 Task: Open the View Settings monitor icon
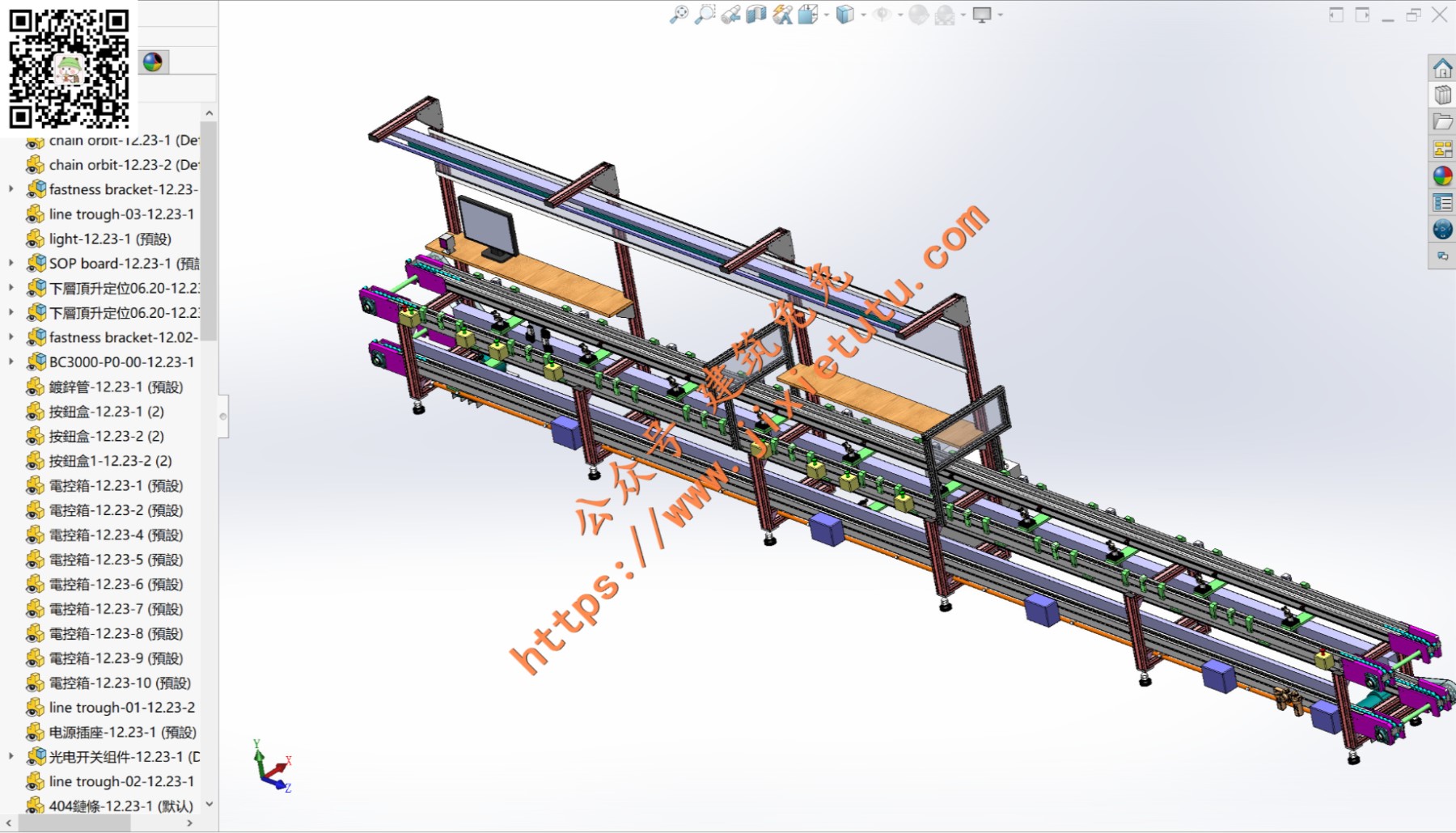982,15
